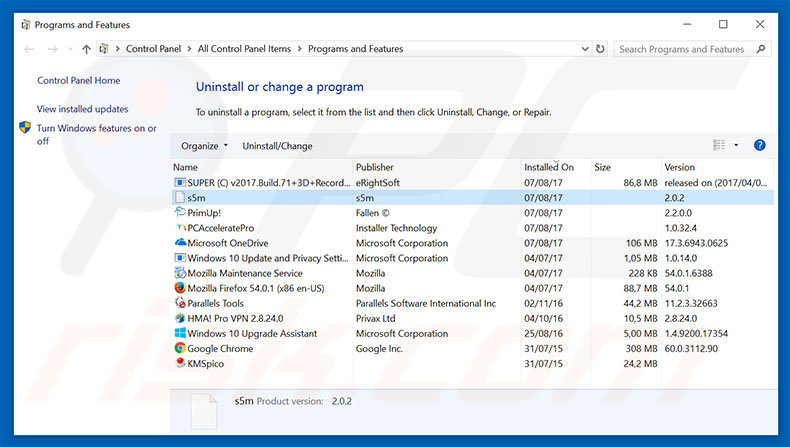Select KMSpico name in the list
The image size is (790, 447).
click(x=206, y=363)
